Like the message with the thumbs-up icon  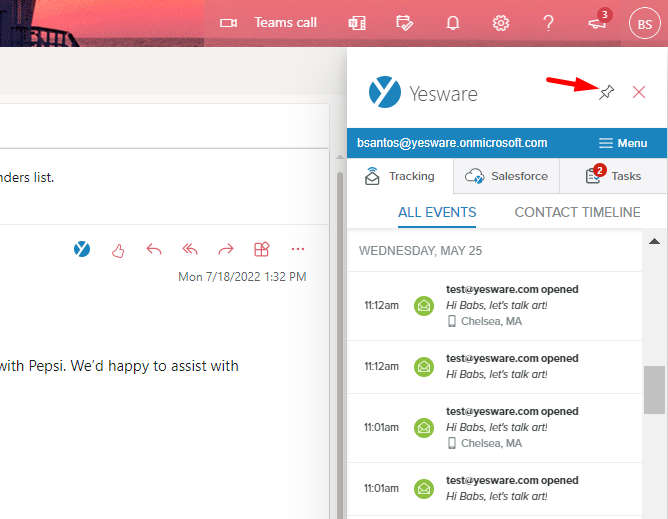tap(118, 251)
